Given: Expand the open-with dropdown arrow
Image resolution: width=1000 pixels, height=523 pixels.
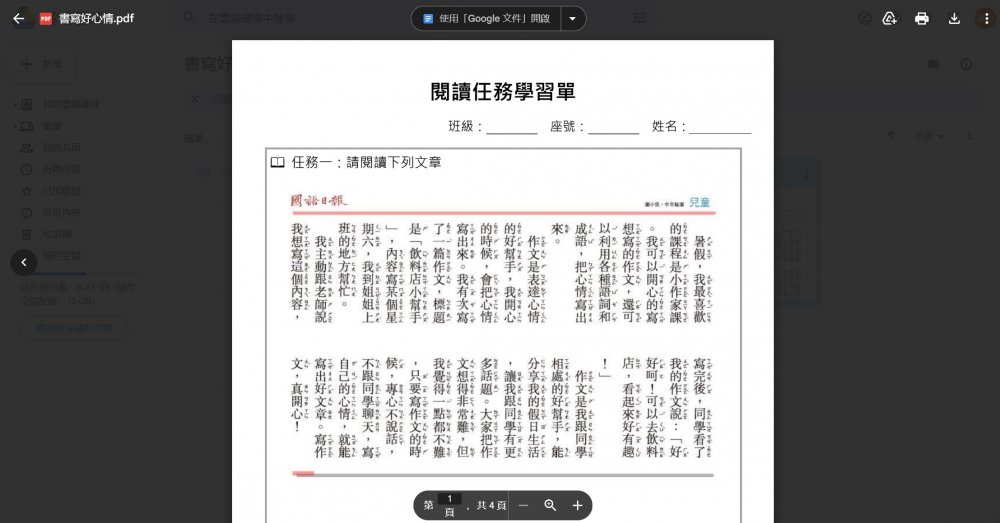Looking at the screenshot, I should [572, 18].
